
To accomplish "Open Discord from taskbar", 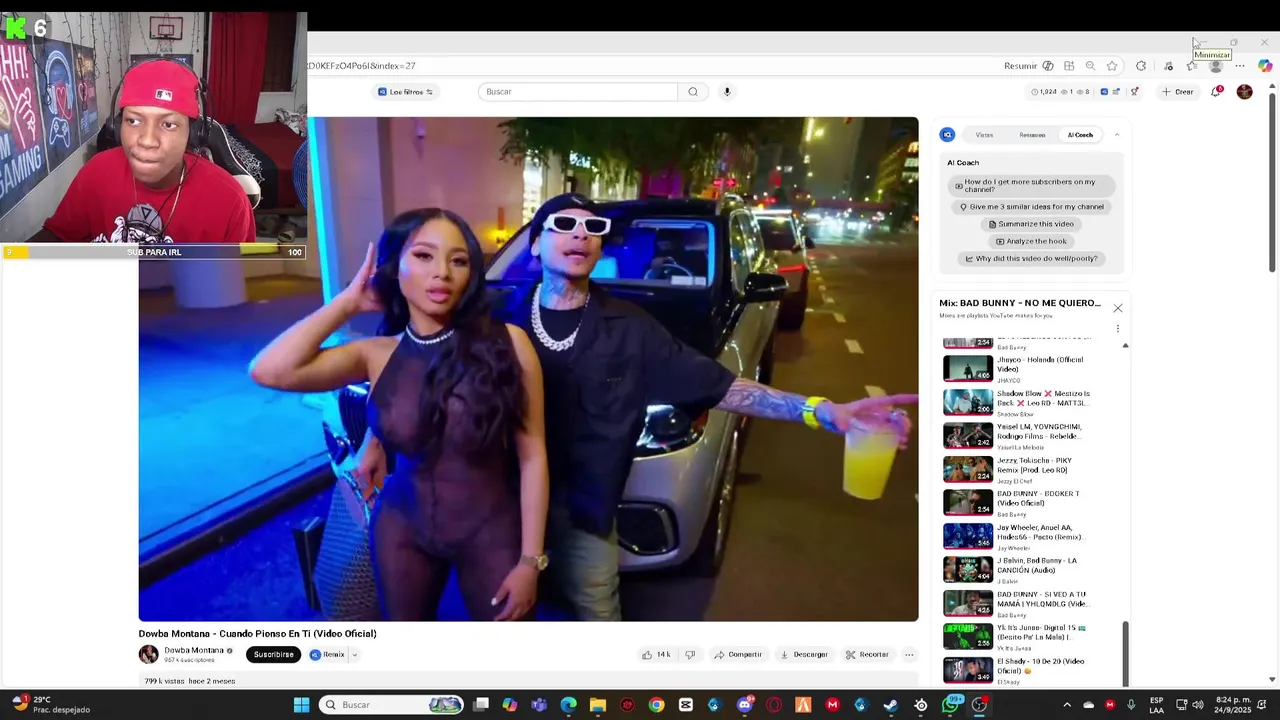I will click(x=744, y=705).
